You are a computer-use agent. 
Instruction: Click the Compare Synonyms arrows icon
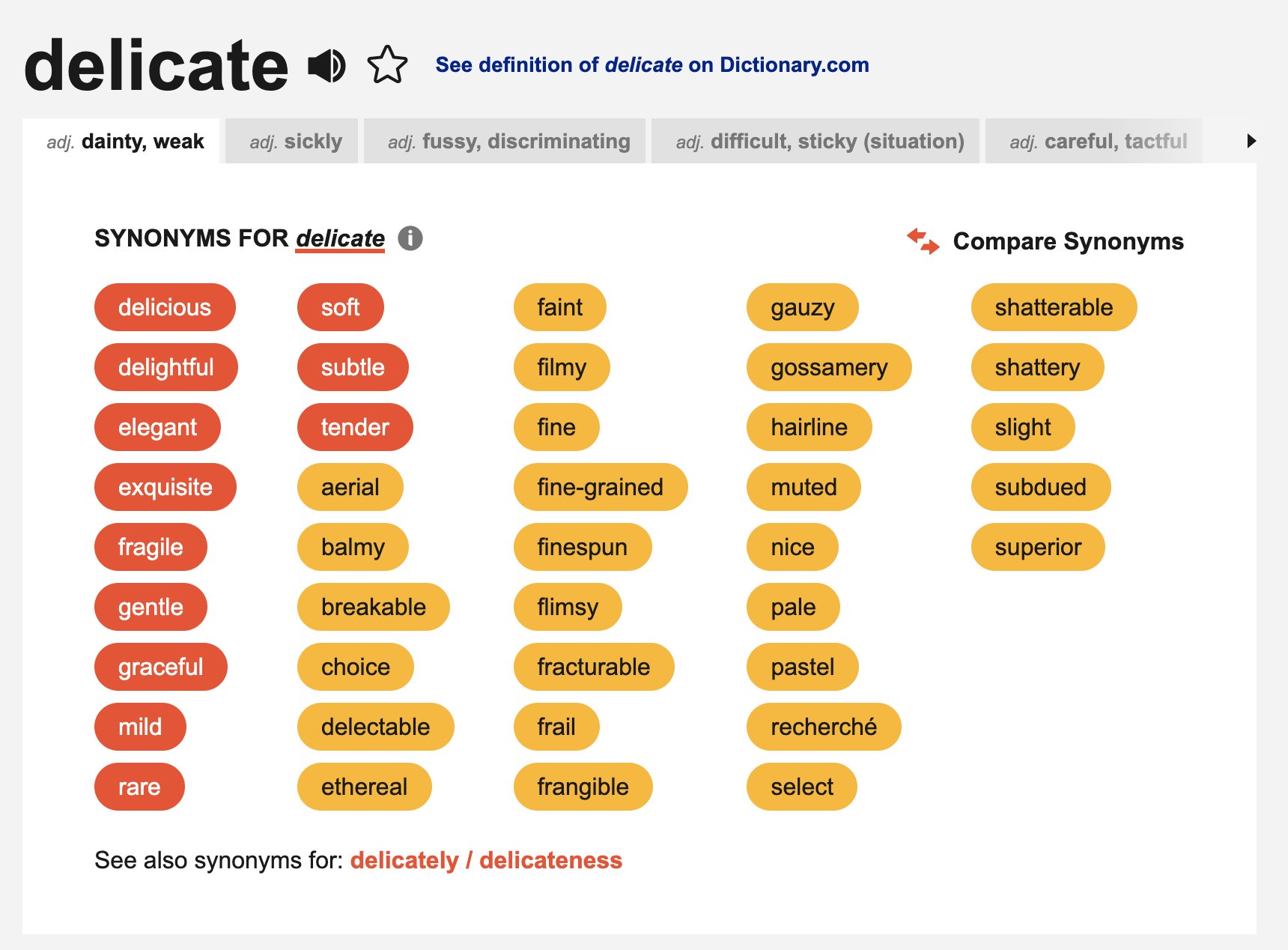(923, 241)
